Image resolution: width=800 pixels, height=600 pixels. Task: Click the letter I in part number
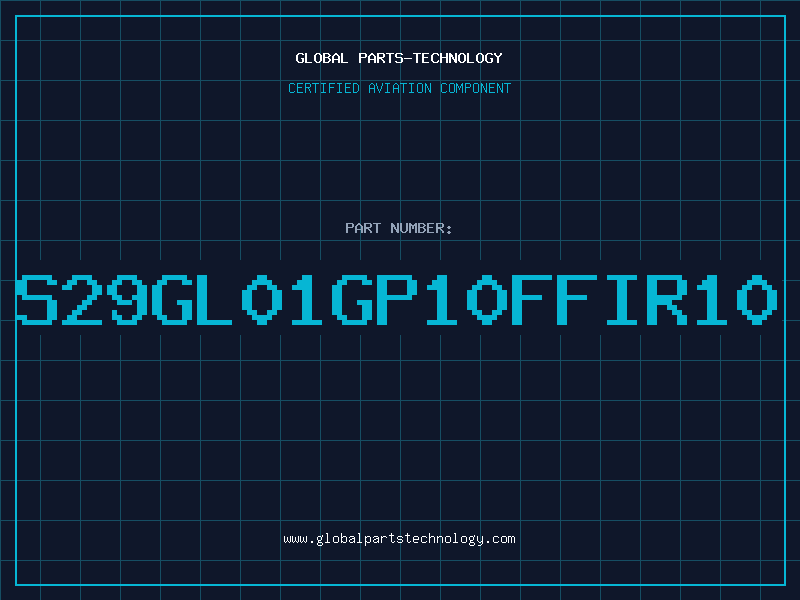(x=622, y=299)
